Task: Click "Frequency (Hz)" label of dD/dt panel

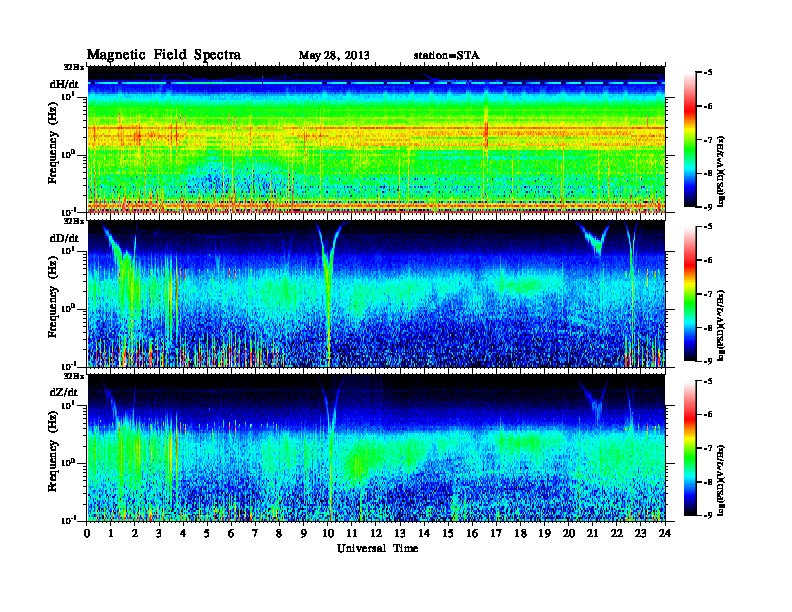Action: pyautogui.click(x=53, y=297)
